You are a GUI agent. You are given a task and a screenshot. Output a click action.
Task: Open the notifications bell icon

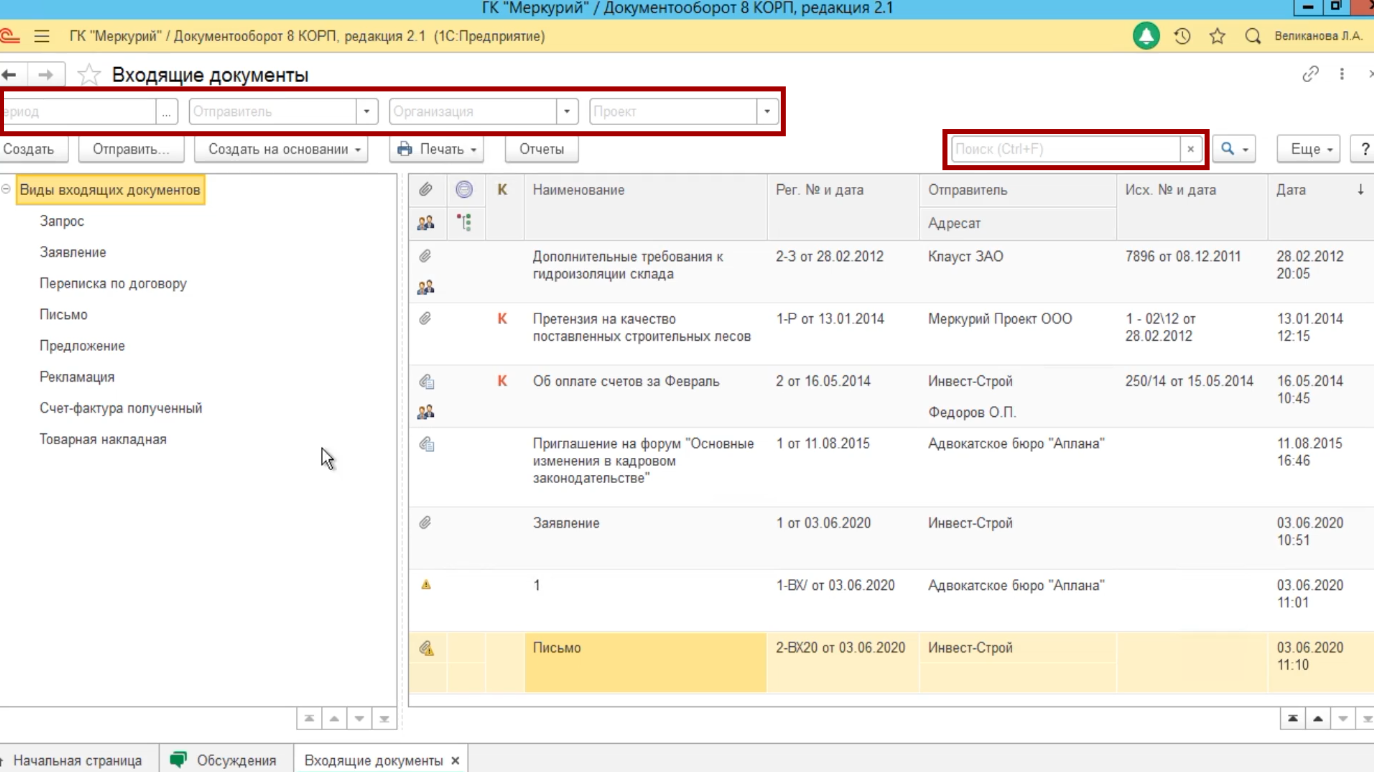(1146, 36)
